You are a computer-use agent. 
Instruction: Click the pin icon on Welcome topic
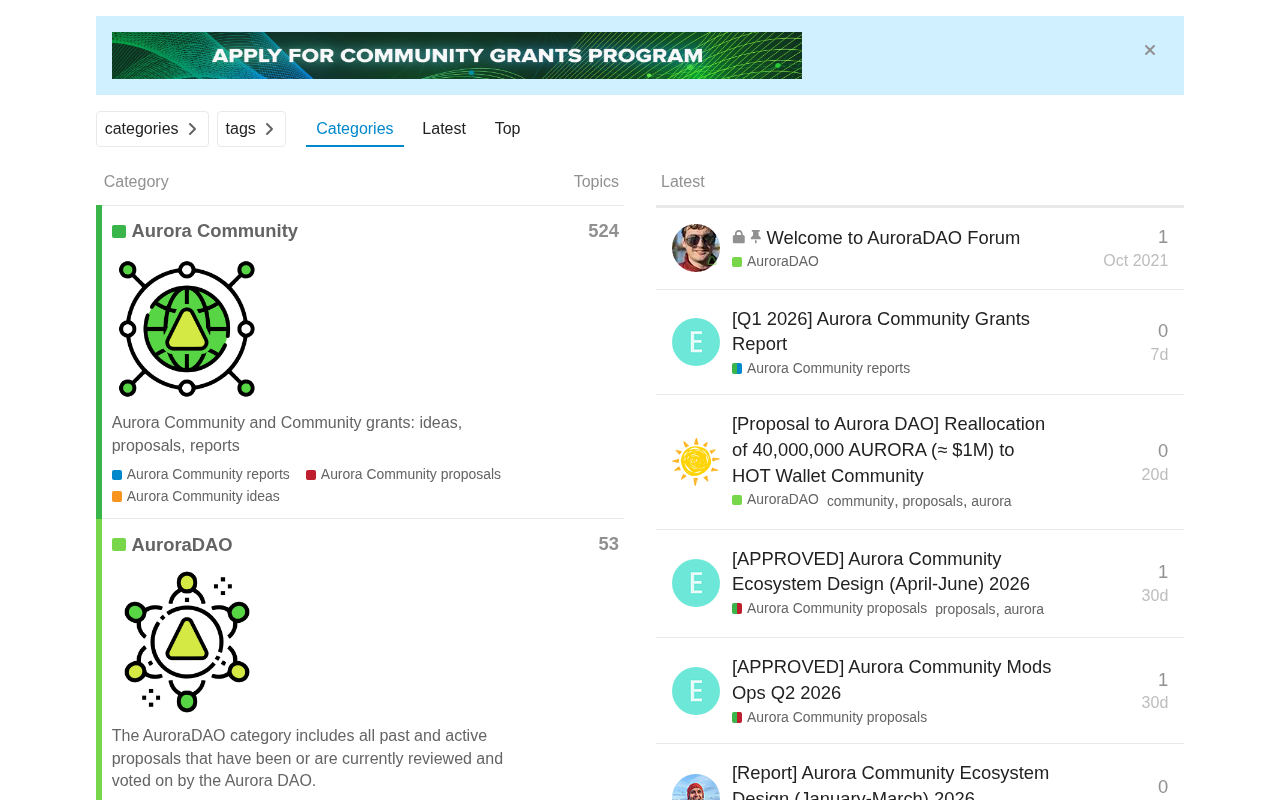pos(756,238)
